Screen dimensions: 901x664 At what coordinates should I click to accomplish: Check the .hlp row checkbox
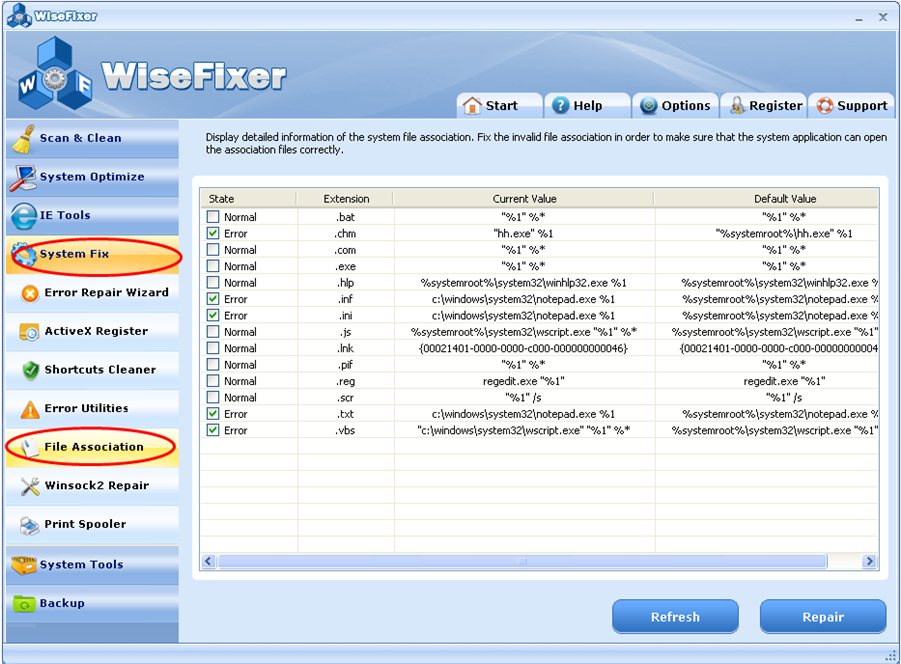pos(213,283)
